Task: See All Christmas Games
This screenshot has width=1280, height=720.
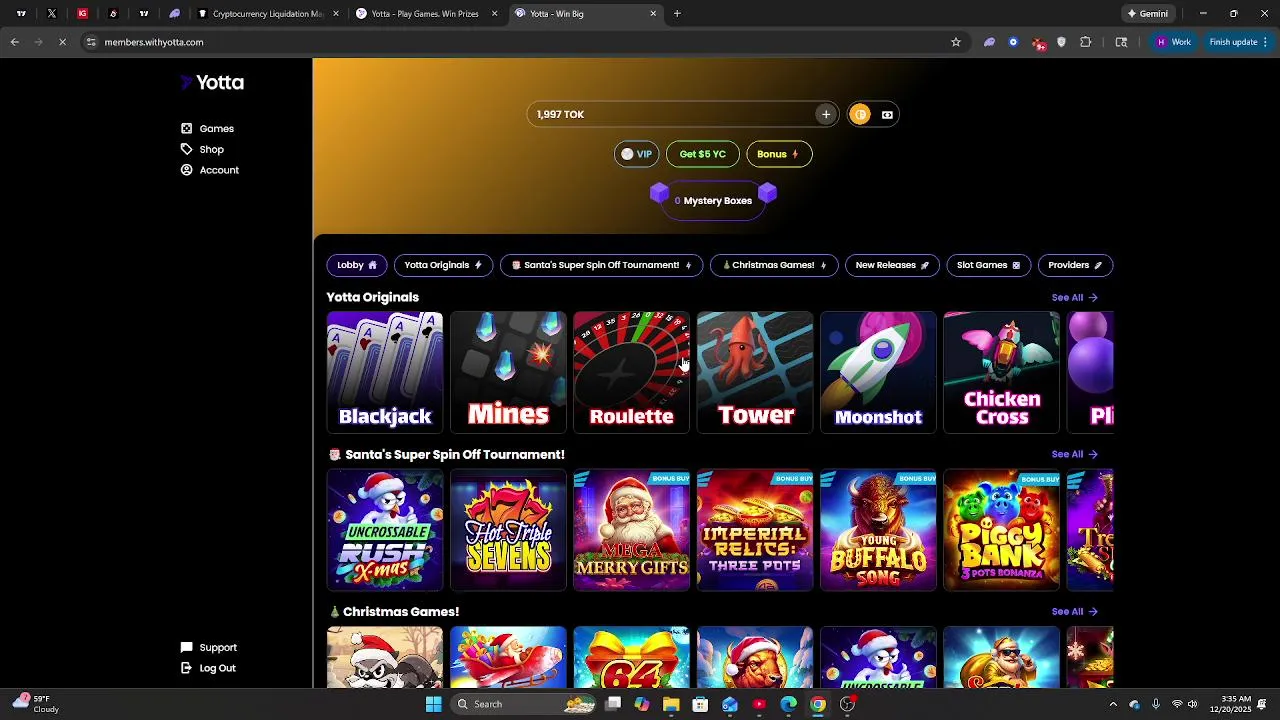Action: point(1074,611)
